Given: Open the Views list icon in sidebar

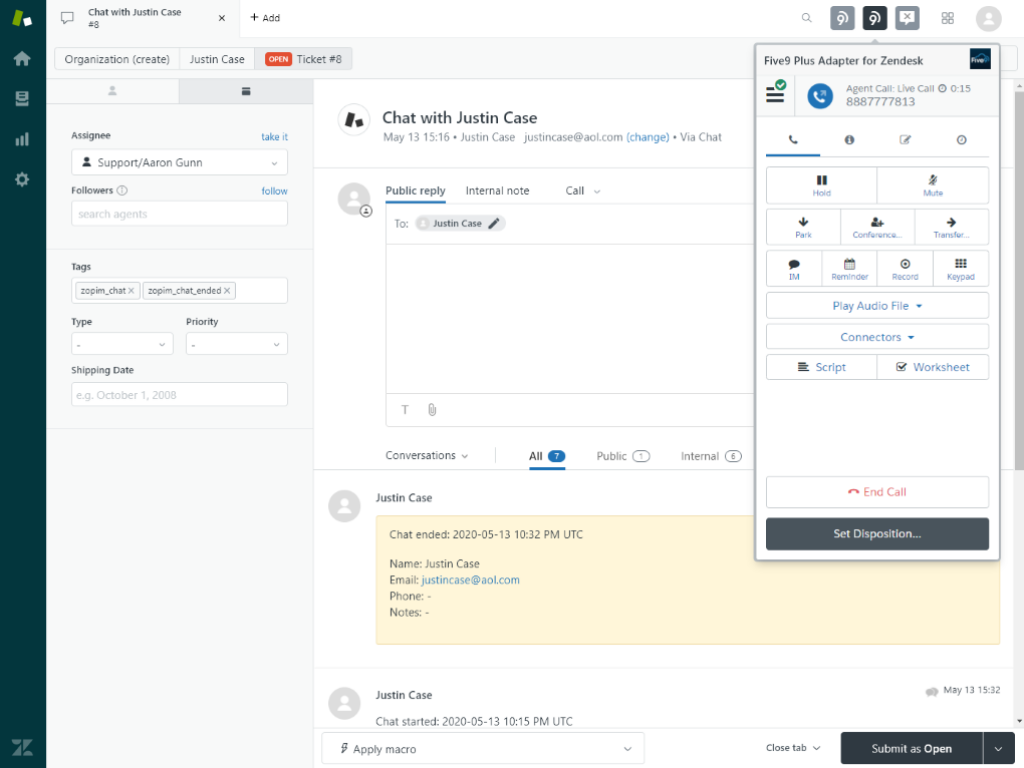Looking at the screenshot, I should (22, 99).
